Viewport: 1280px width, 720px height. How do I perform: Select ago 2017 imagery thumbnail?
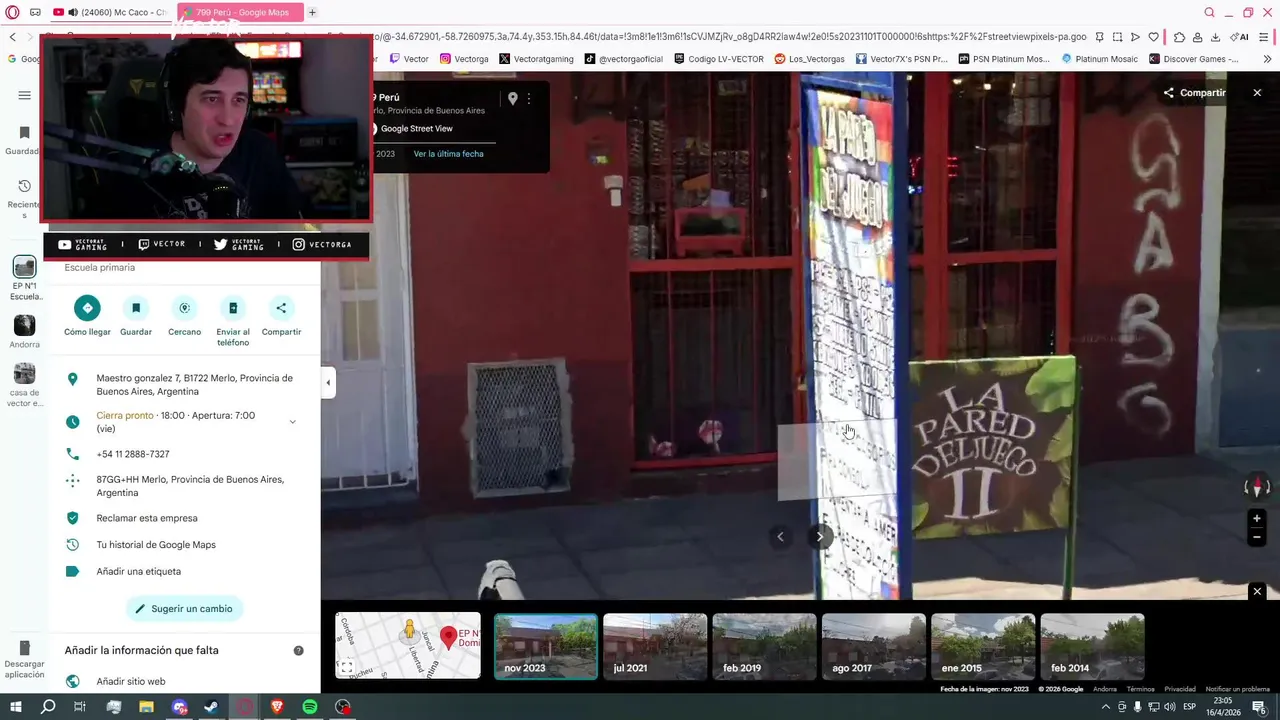point(873,646)
